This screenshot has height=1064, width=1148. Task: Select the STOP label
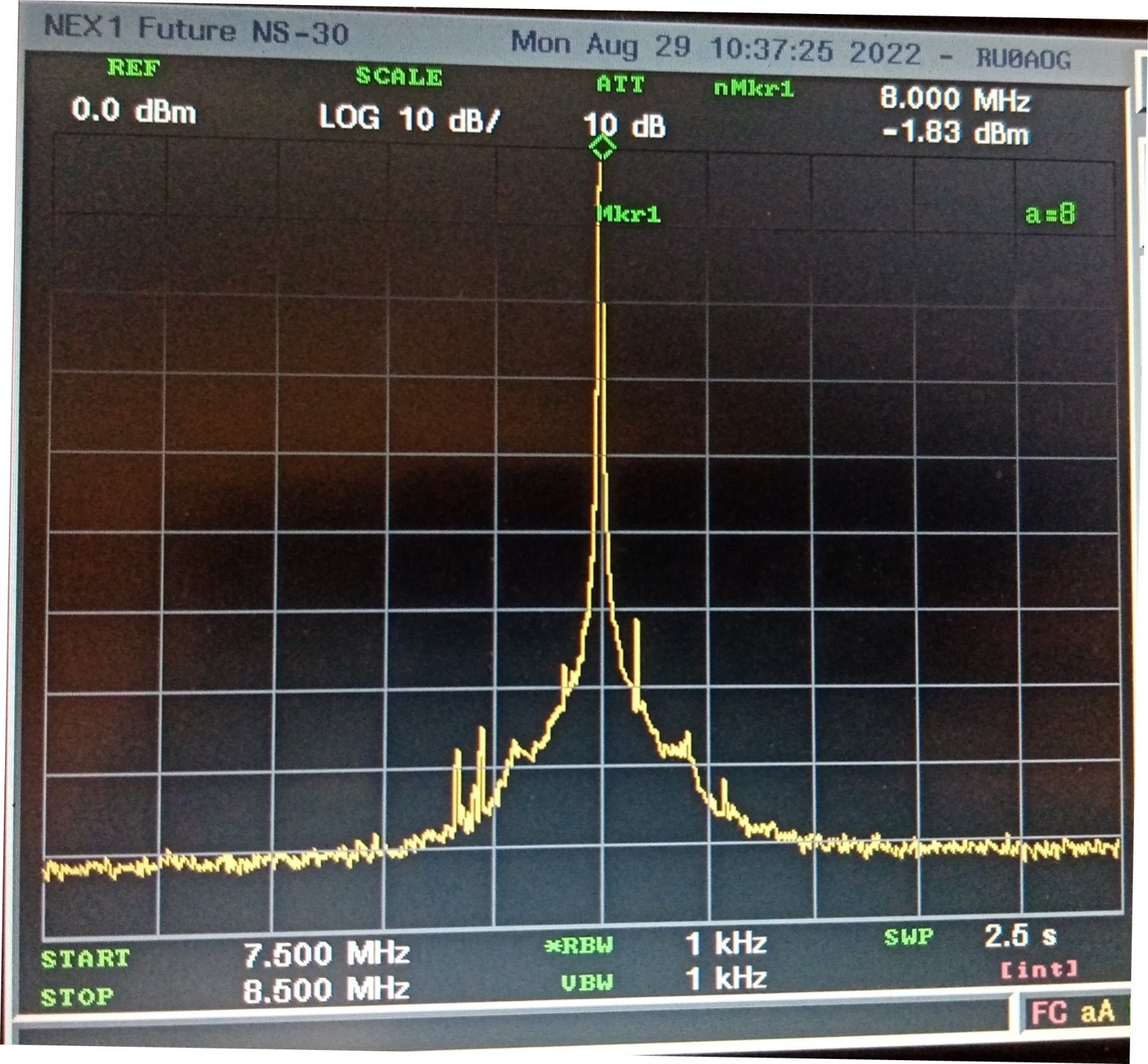tap(77, 996)
